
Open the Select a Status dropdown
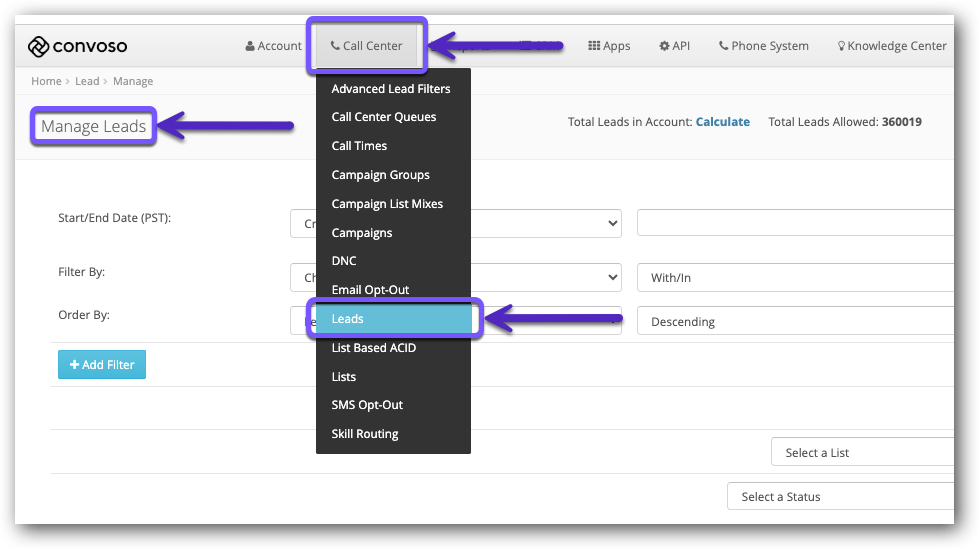click(840, 497)
